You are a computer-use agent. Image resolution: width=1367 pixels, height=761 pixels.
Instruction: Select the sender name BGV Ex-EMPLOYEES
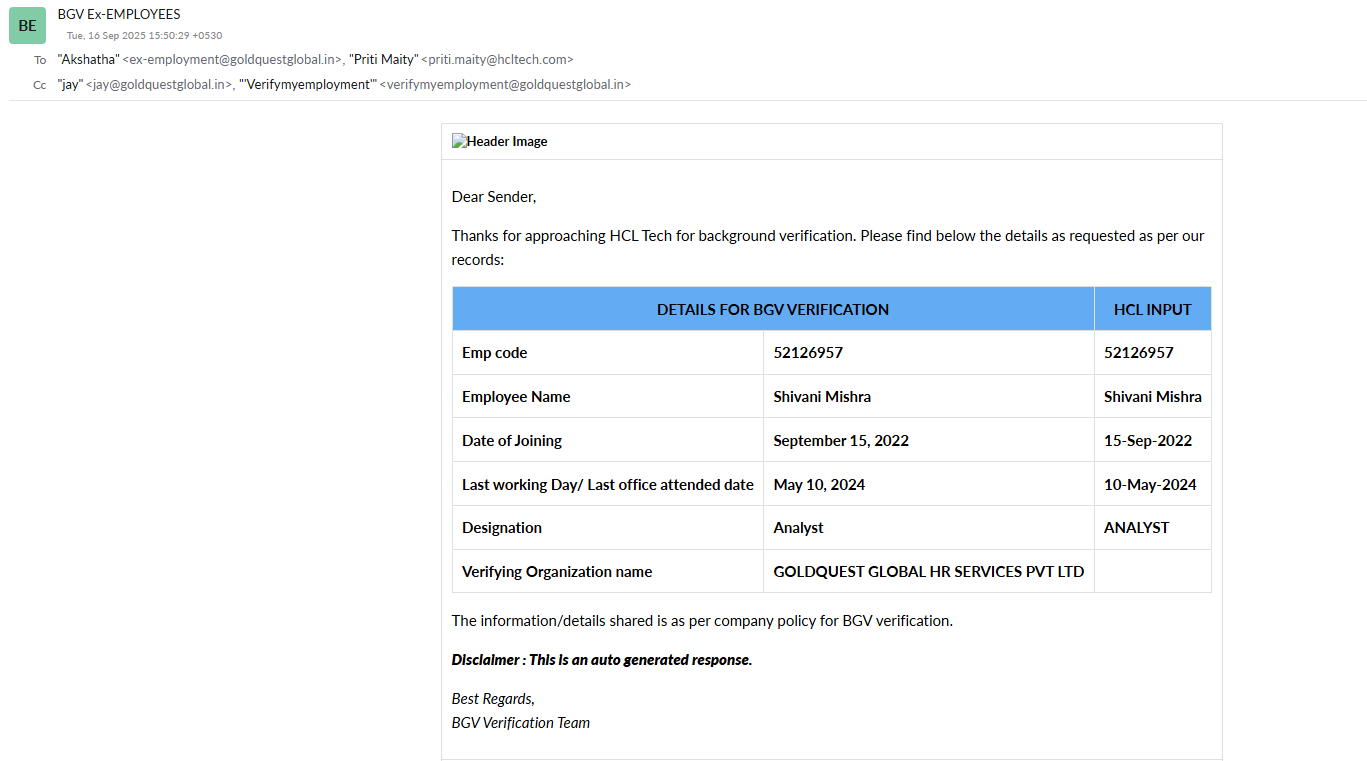119,14
